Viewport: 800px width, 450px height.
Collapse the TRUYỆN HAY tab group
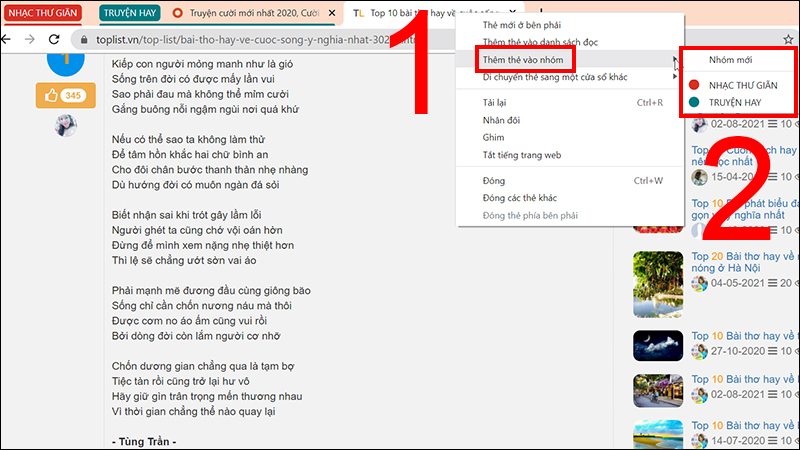[x=130, y=13]
